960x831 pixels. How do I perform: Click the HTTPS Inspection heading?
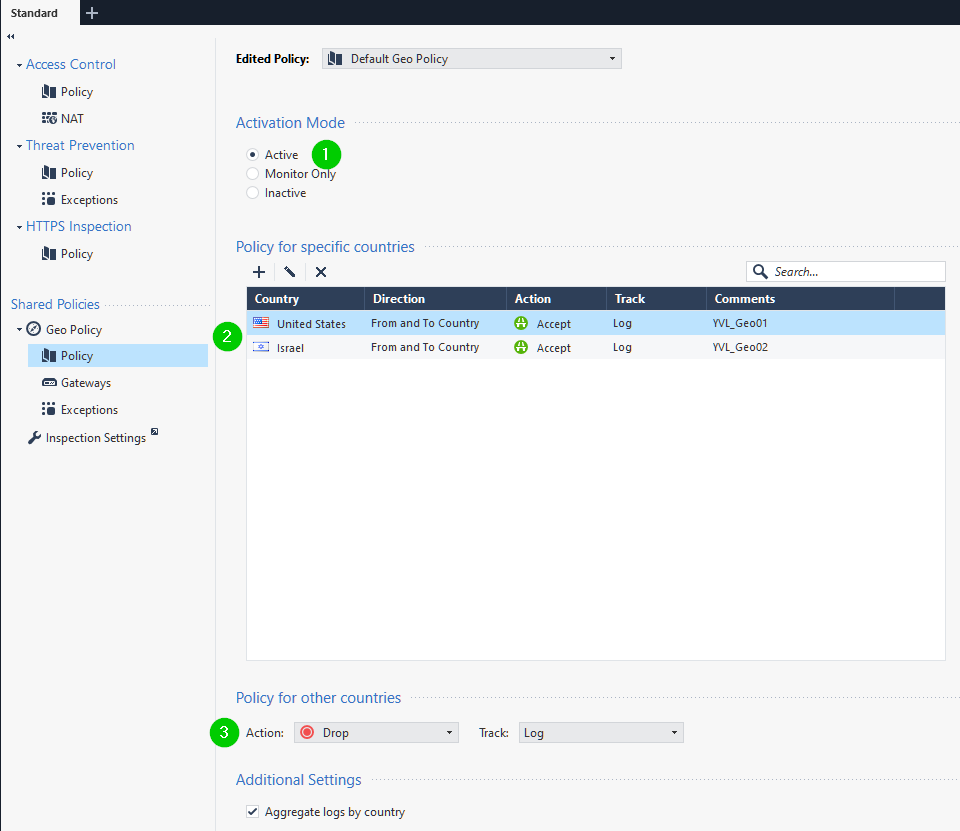(x=78, y=226)
